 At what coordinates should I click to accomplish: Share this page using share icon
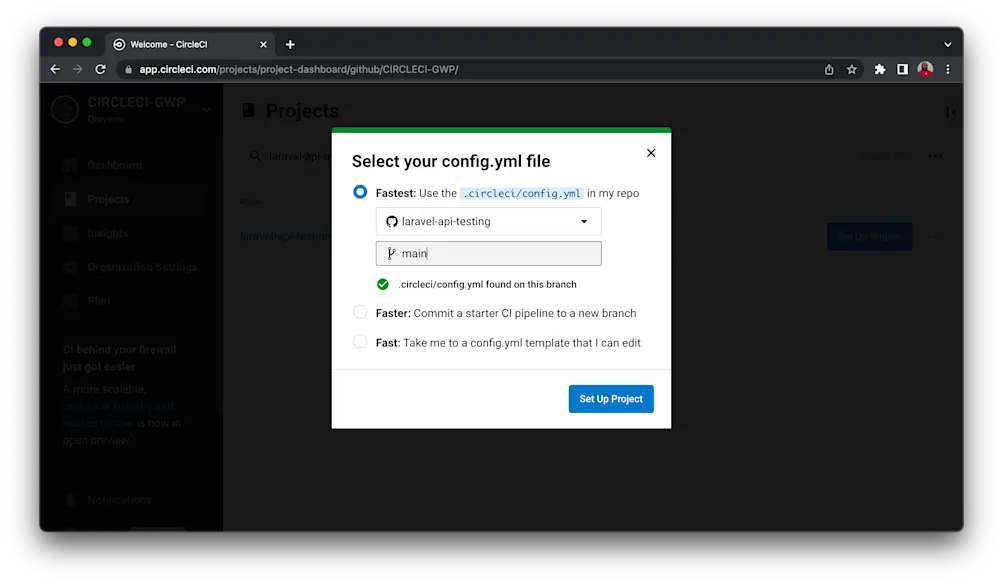click(829, 69)
